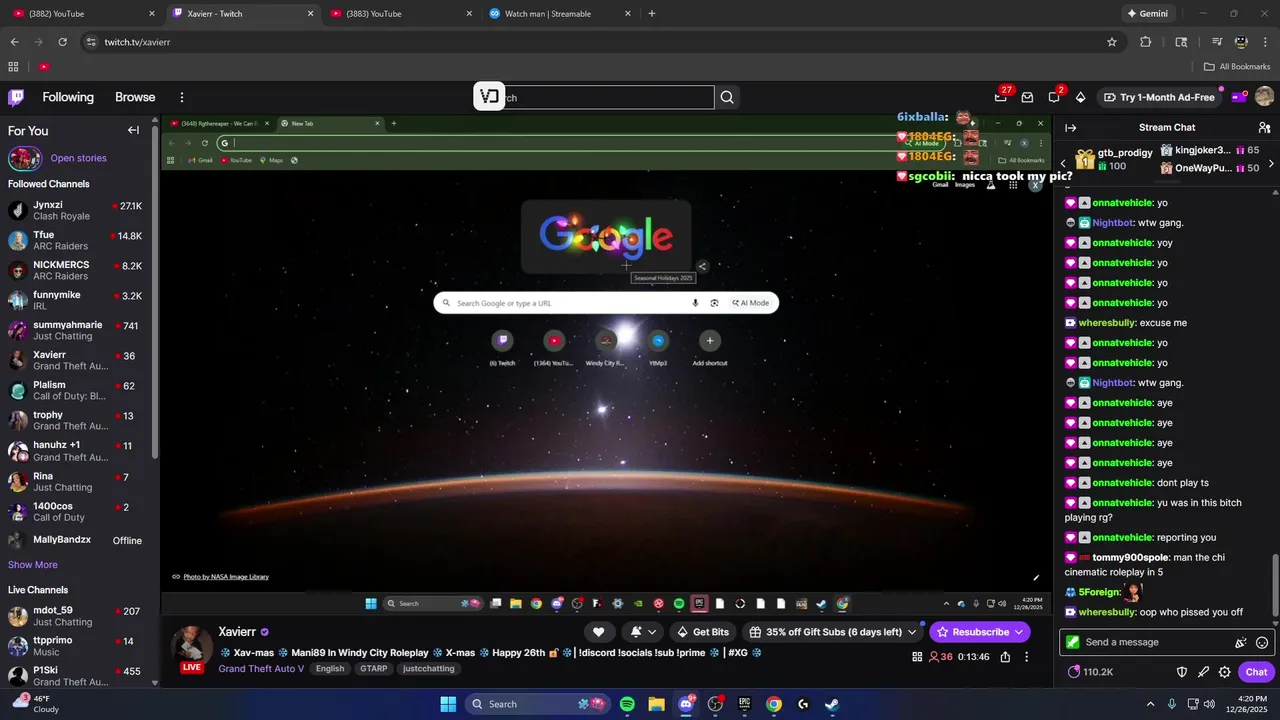1280x720 pixels.
Task: Click the GTARP tag
Action: tap(373, 668)
